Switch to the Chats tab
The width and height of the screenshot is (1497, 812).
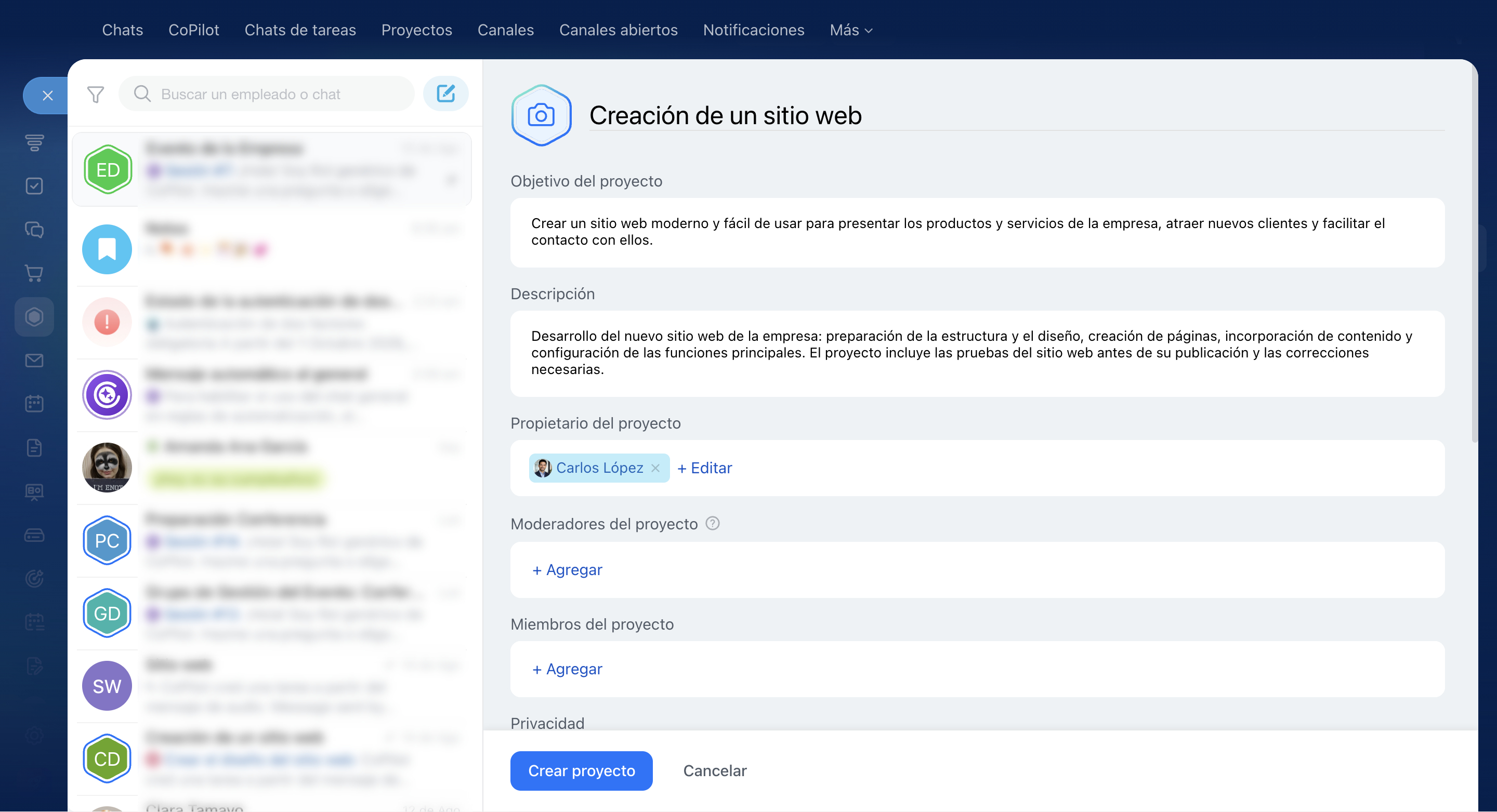tap(123, 30)
